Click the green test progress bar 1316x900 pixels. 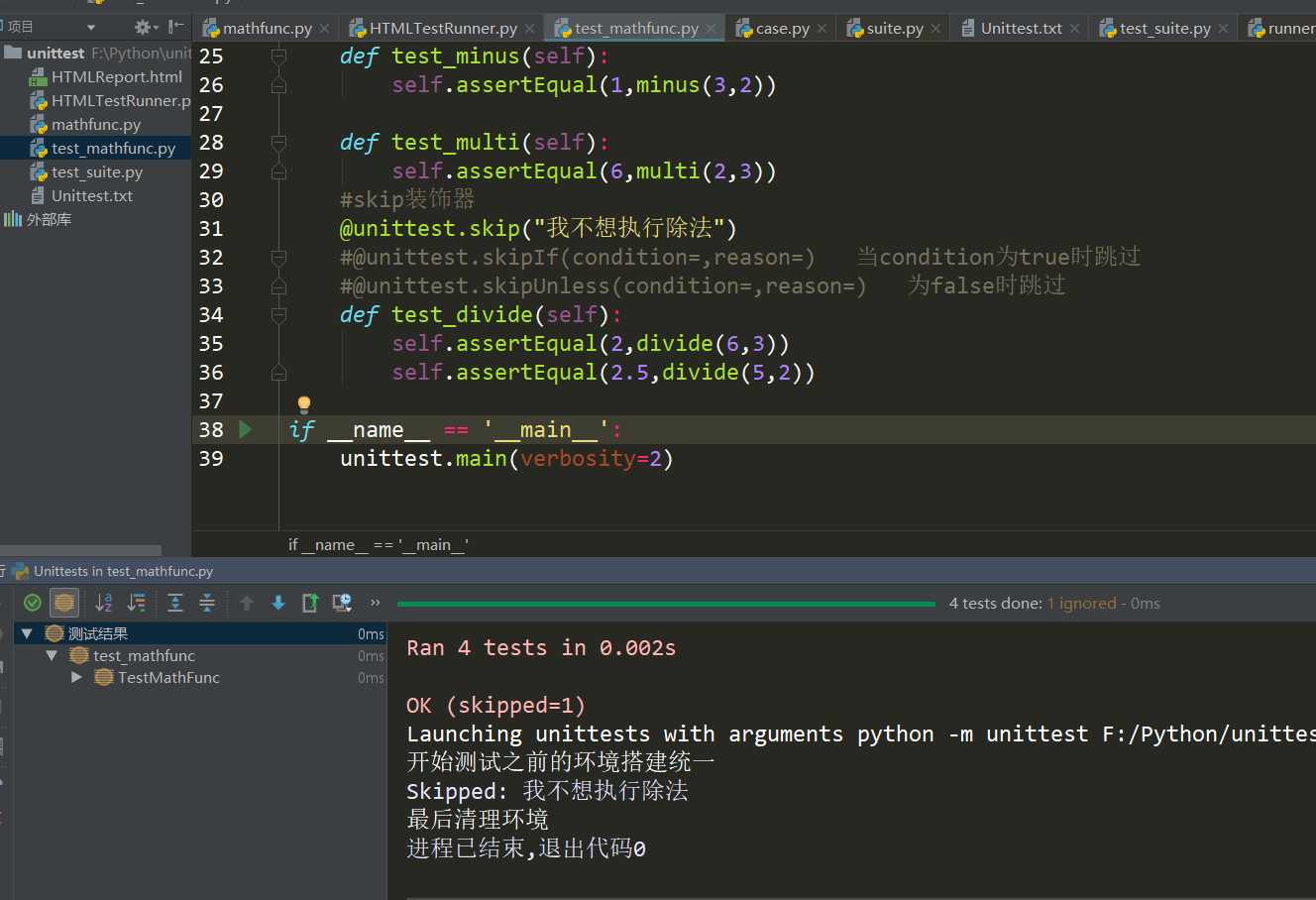[x=666, y=604]
